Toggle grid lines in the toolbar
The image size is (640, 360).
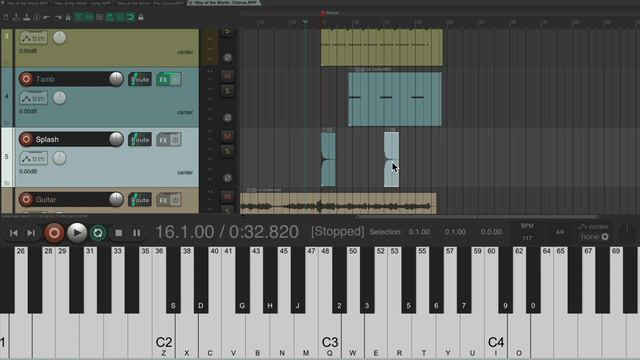point(120,17)
